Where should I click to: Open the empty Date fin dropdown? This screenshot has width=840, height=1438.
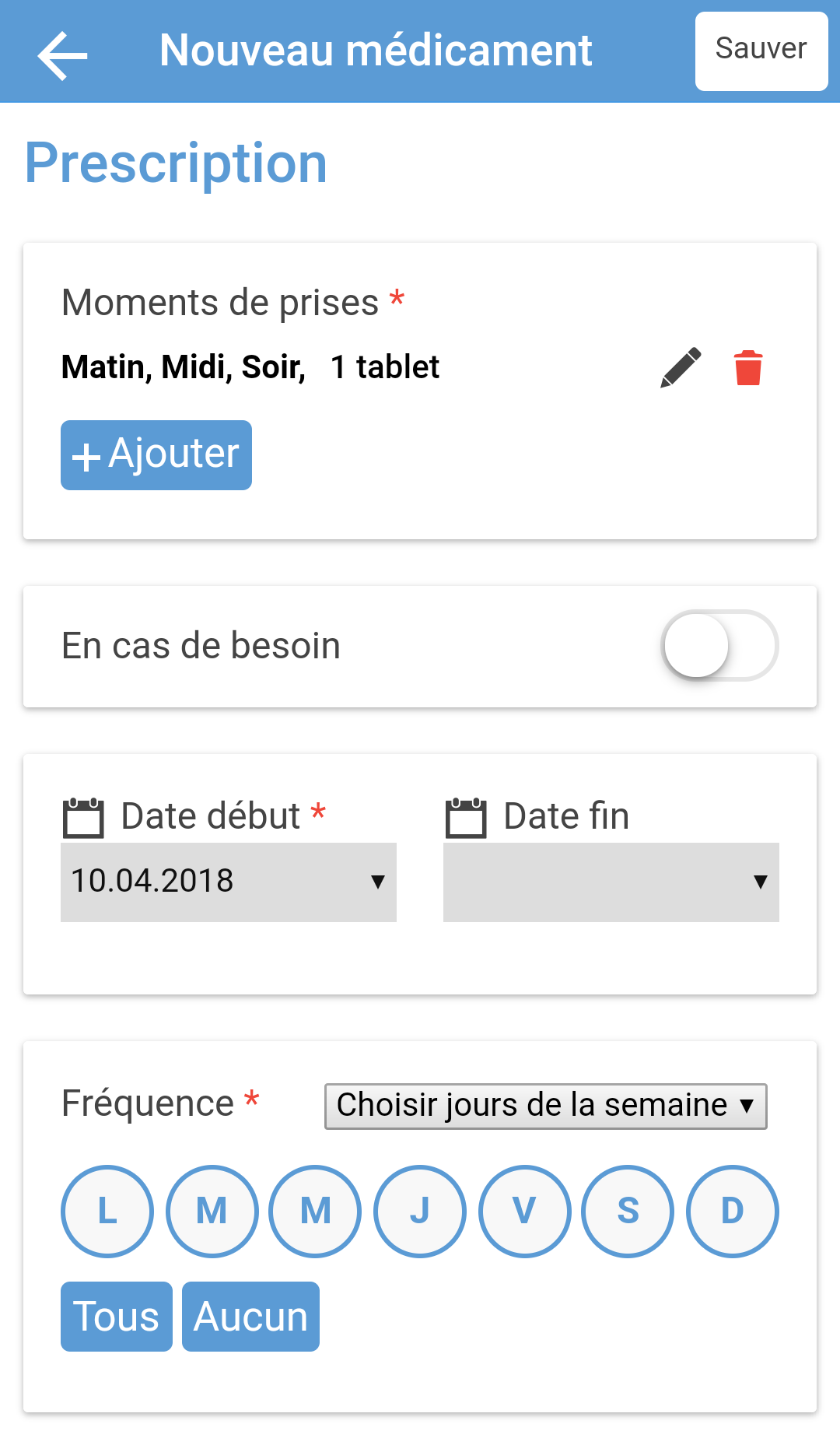coord(611,882)
